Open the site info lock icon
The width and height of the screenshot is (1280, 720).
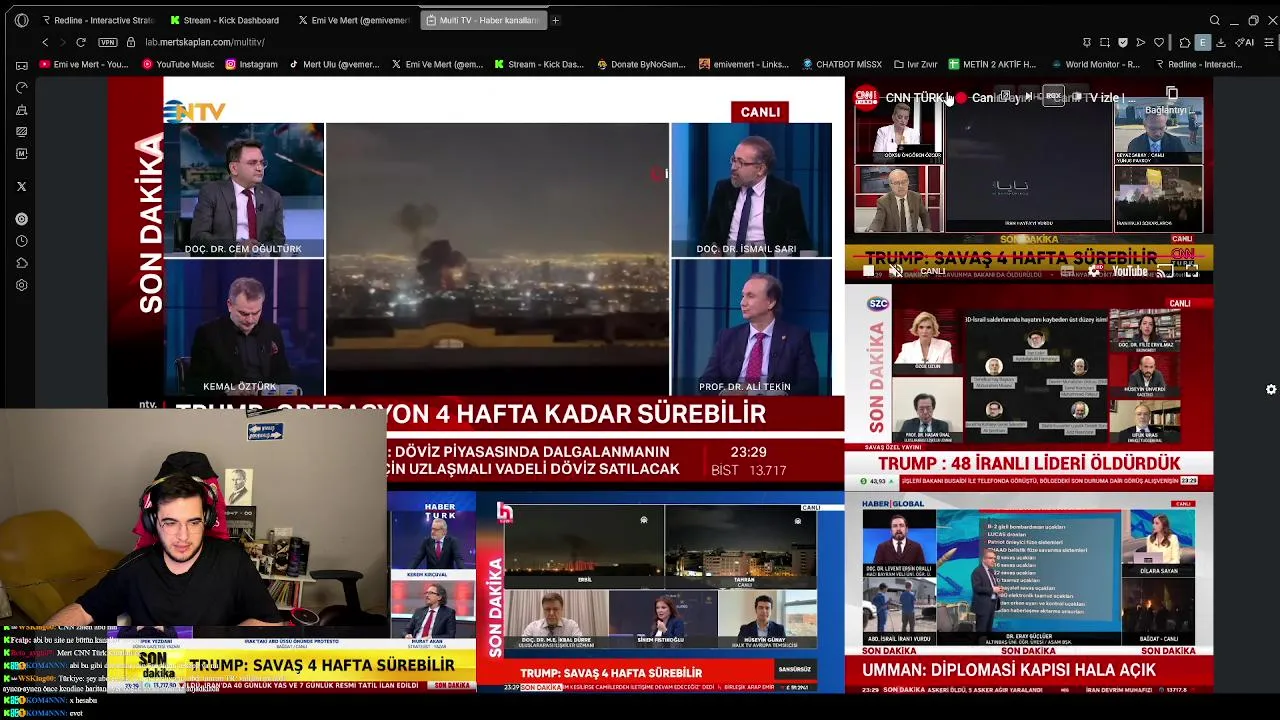130,42
